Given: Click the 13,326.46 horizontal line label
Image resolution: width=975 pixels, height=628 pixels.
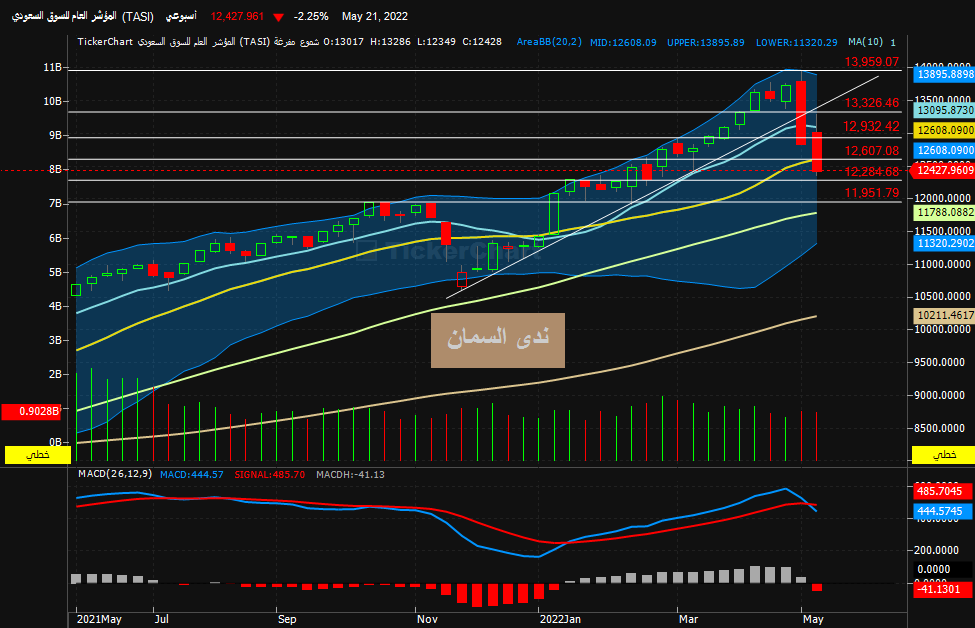Looking at the screenshot, I should coord(872,103).
